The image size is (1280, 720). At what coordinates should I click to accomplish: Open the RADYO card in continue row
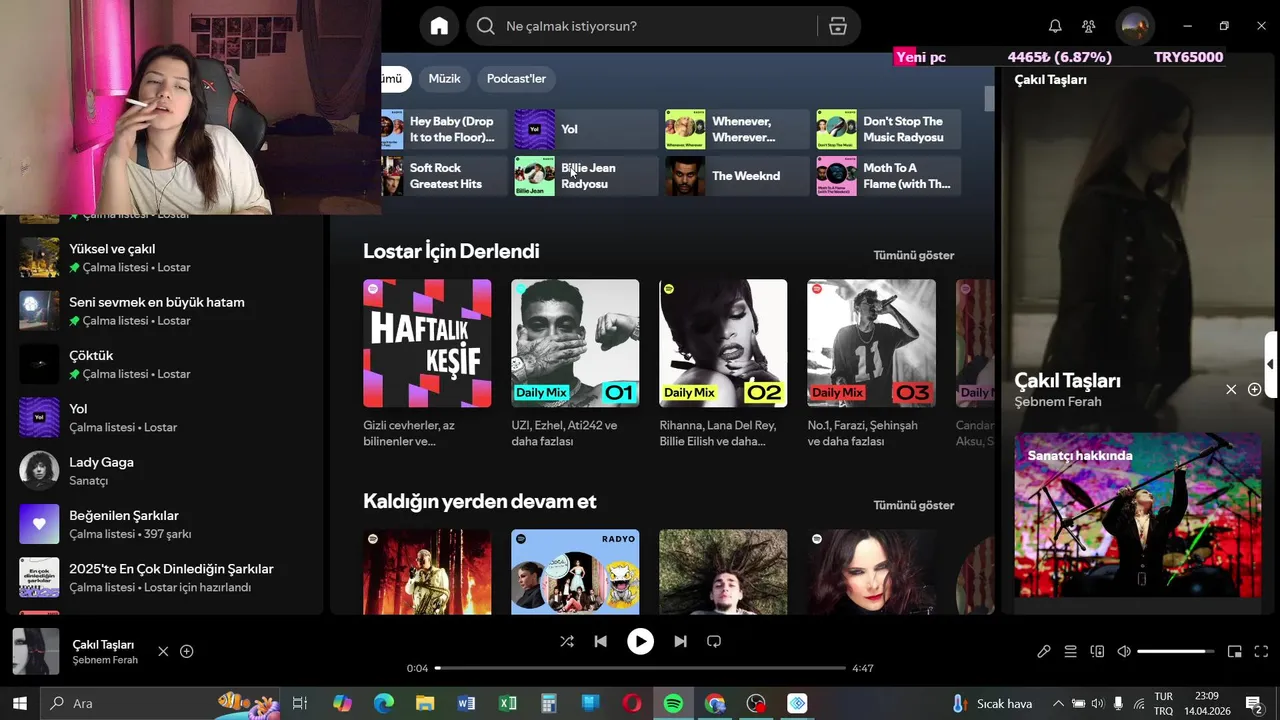click(x=575, y=571)
